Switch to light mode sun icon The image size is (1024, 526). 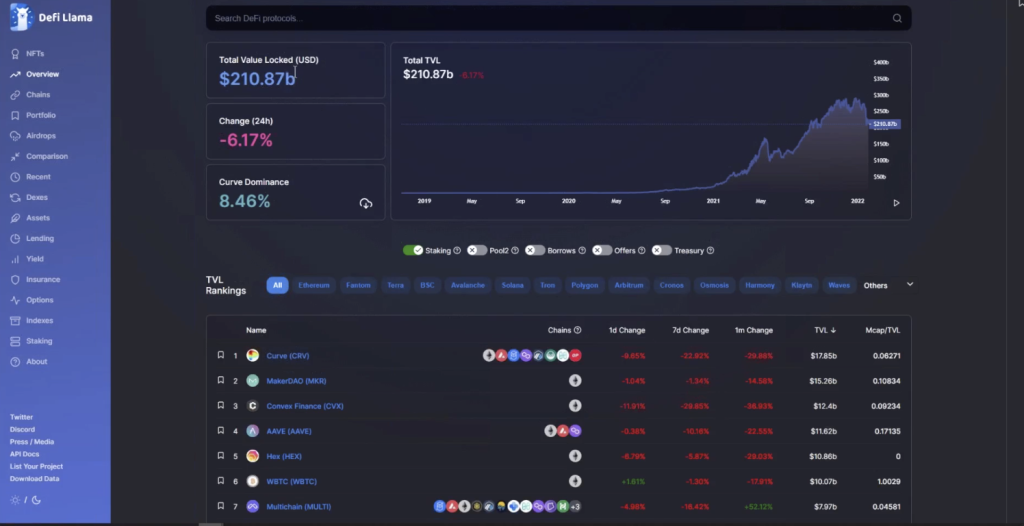[15, 501]
